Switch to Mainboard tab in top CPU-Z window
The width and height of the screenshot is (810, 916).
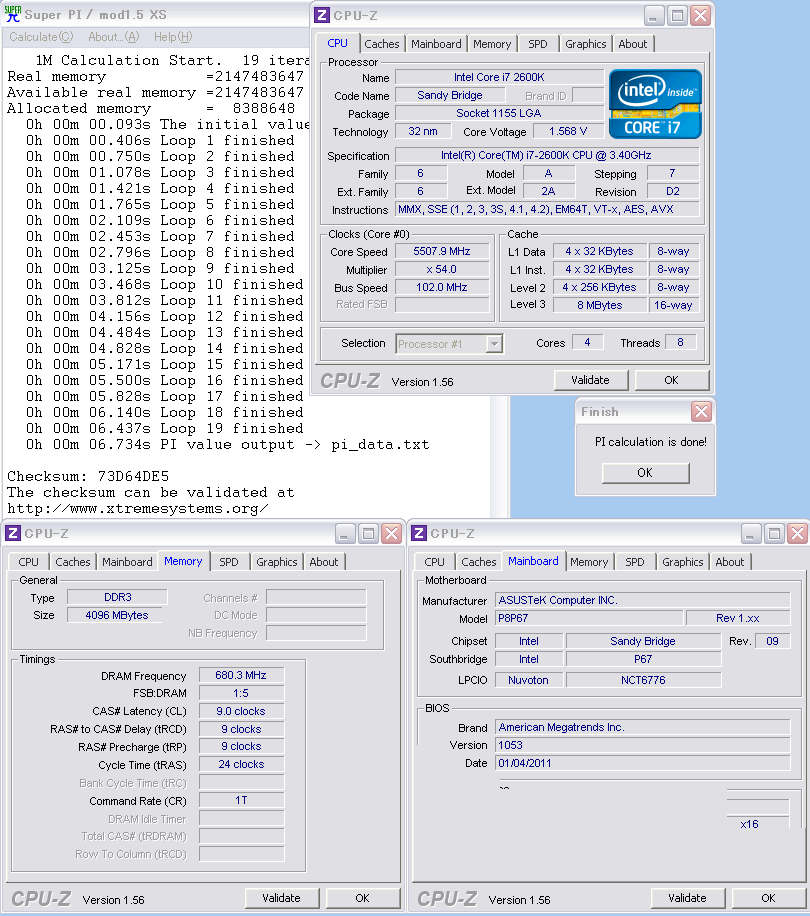tap(436, 44)
